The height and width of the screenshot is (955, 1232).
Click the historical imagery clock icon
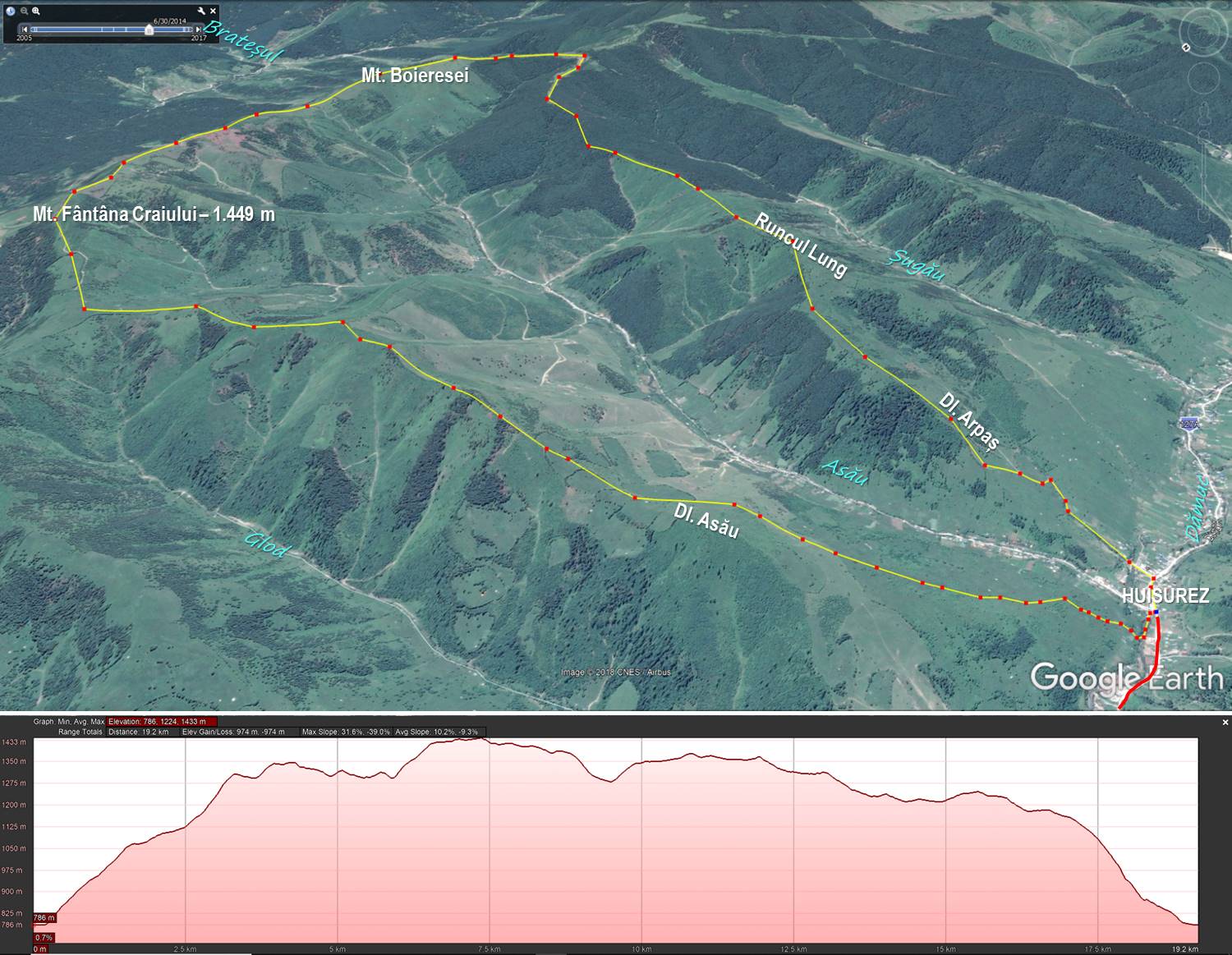[x=11, y=11]
